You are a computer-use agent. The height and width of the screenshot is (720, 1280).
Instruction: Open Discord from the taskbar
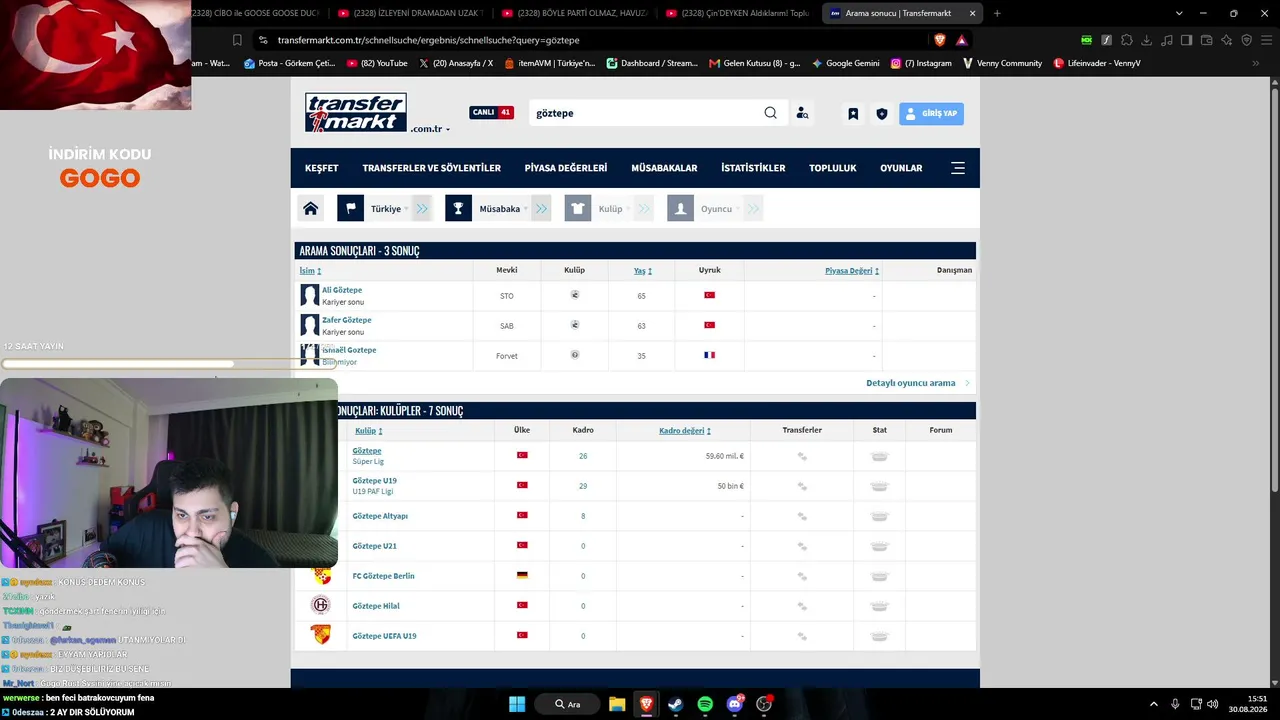click(735, 704)
